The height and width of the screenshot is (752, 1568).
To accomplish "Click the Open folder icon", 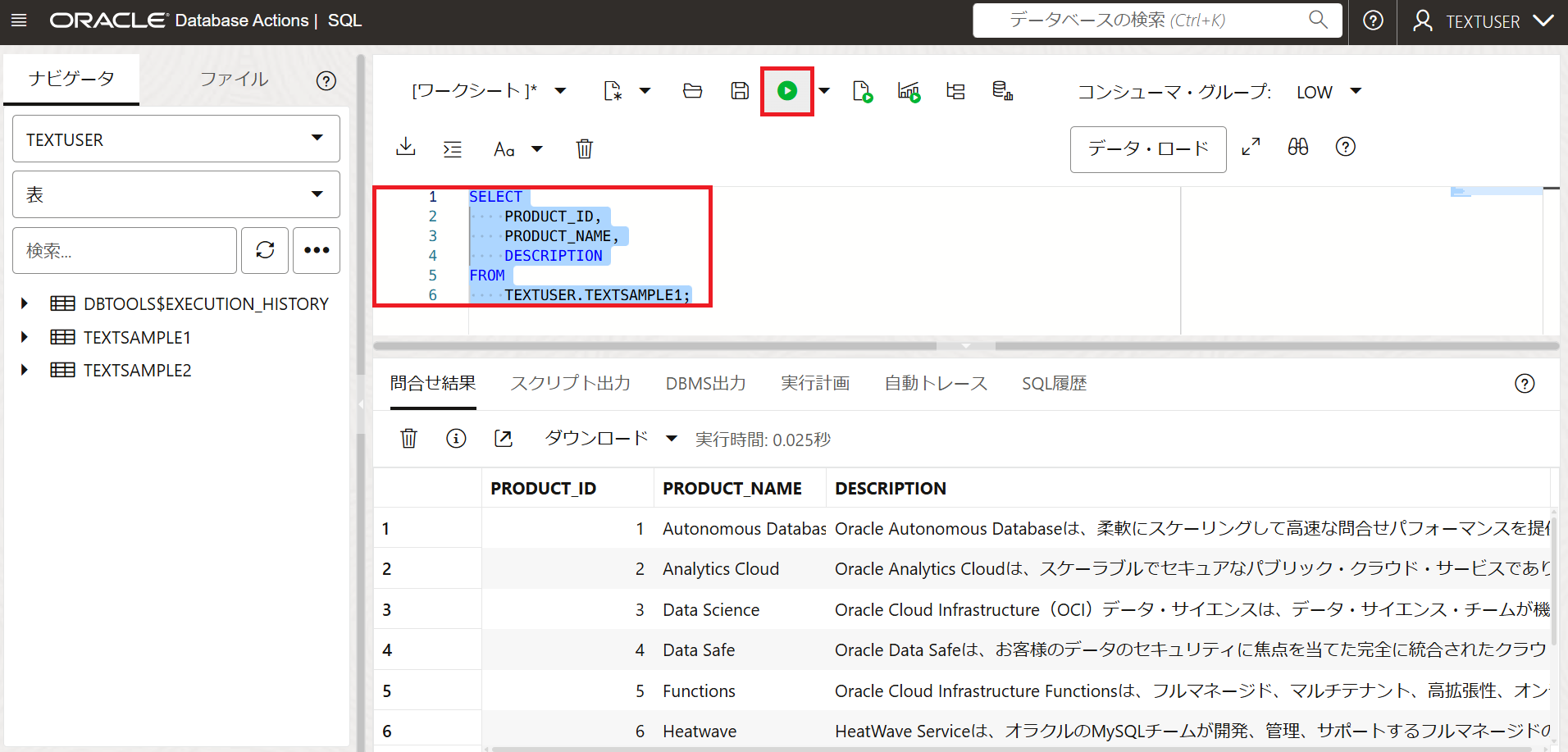I will pos(692,91).
